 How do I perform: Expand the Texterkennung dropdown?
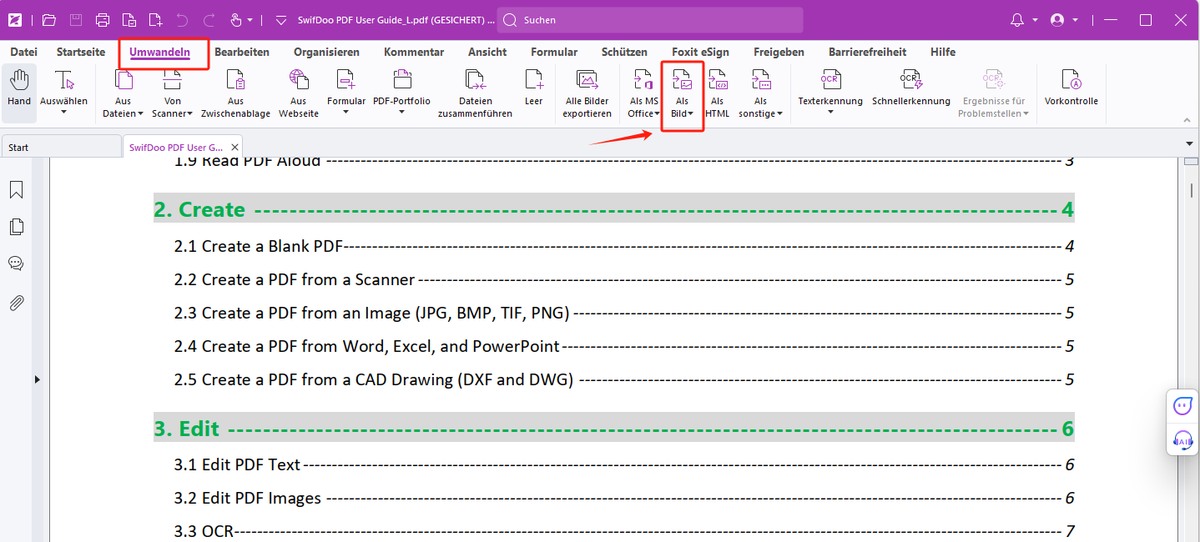[x=830, y=112]
